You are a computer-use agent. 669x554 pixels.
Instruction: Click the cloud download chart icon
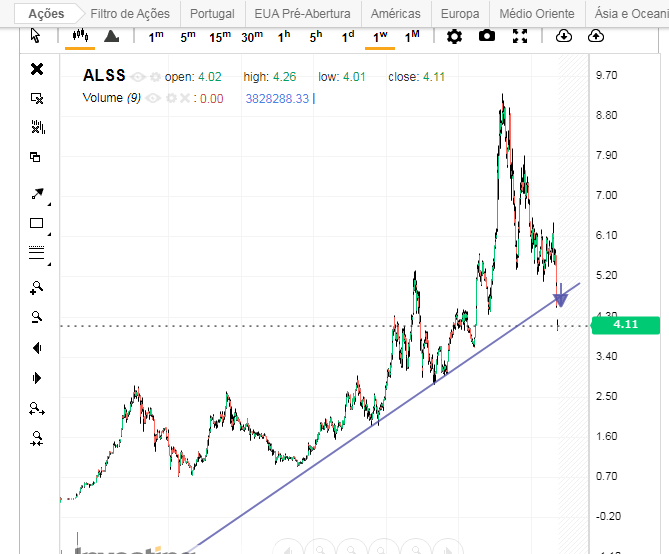pyautogui.click(x=564, y=36)
